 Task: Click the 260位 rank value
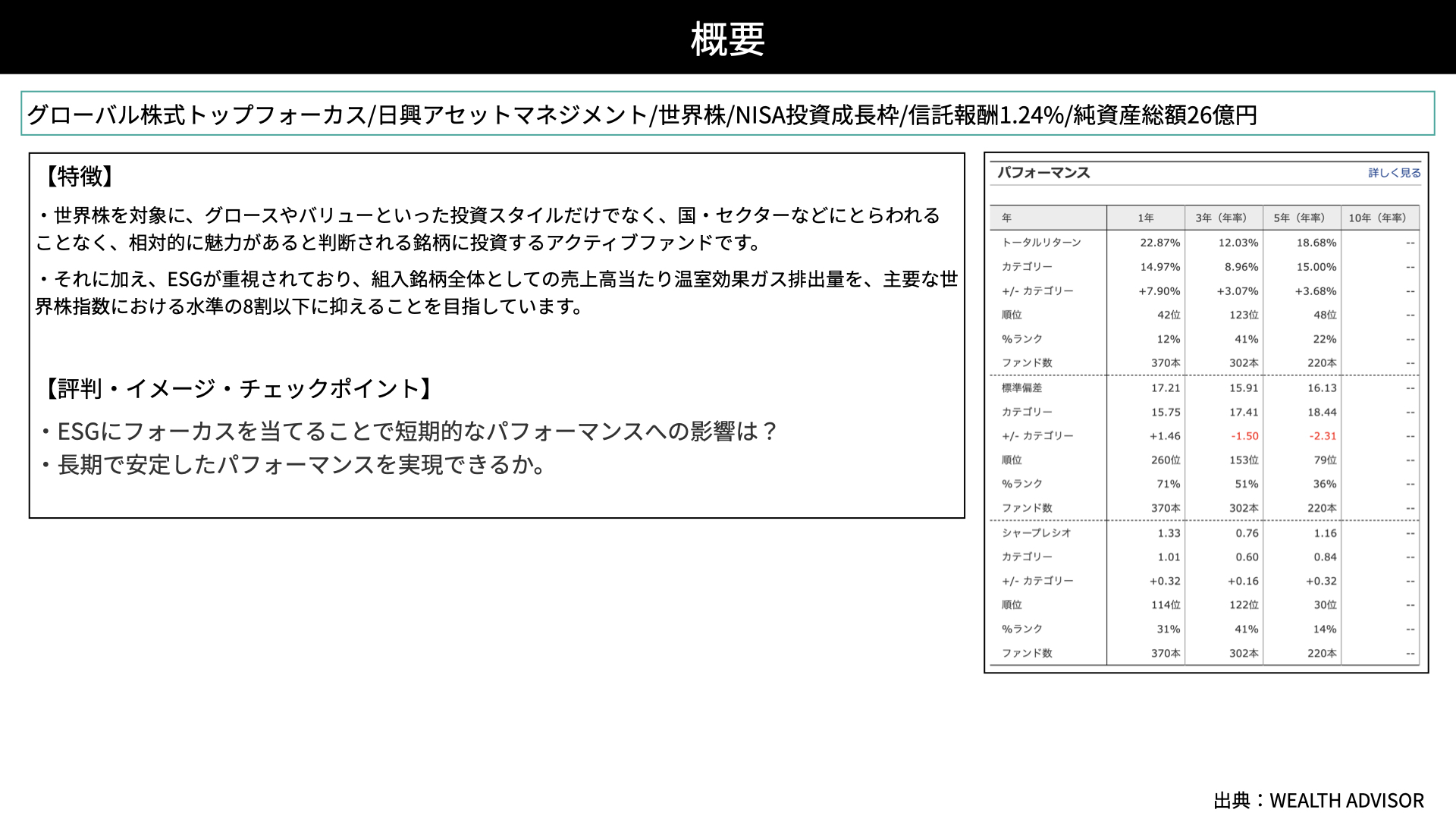1166,460
